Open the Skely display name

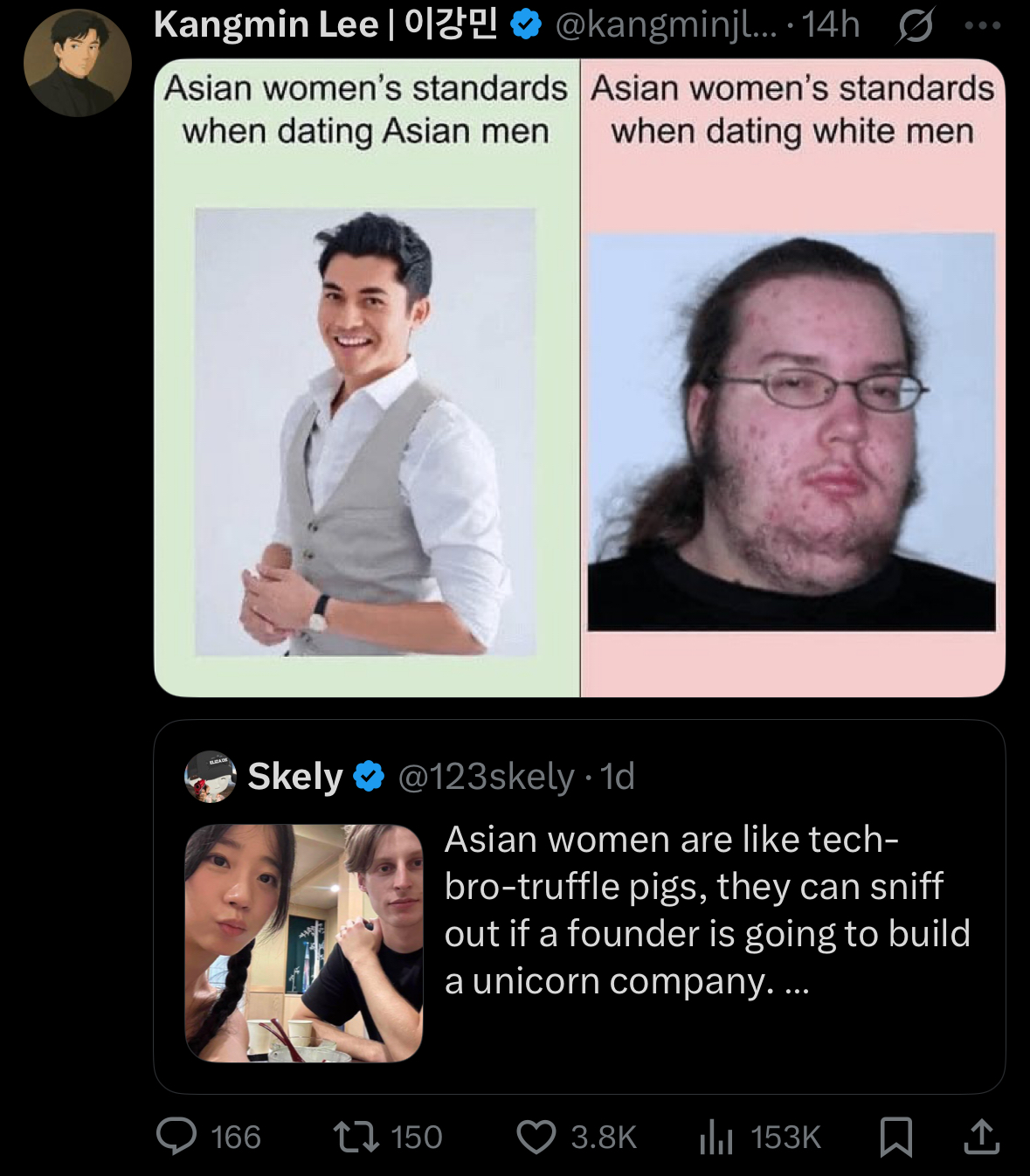point(295,776)
